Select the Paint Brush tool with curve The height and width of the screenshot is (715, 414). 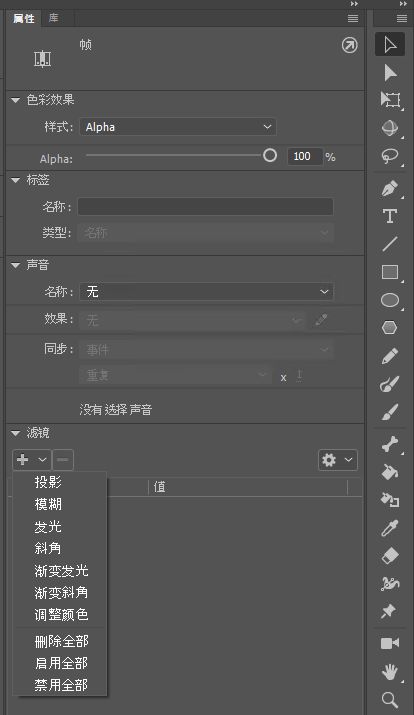(x=390, y=384)
